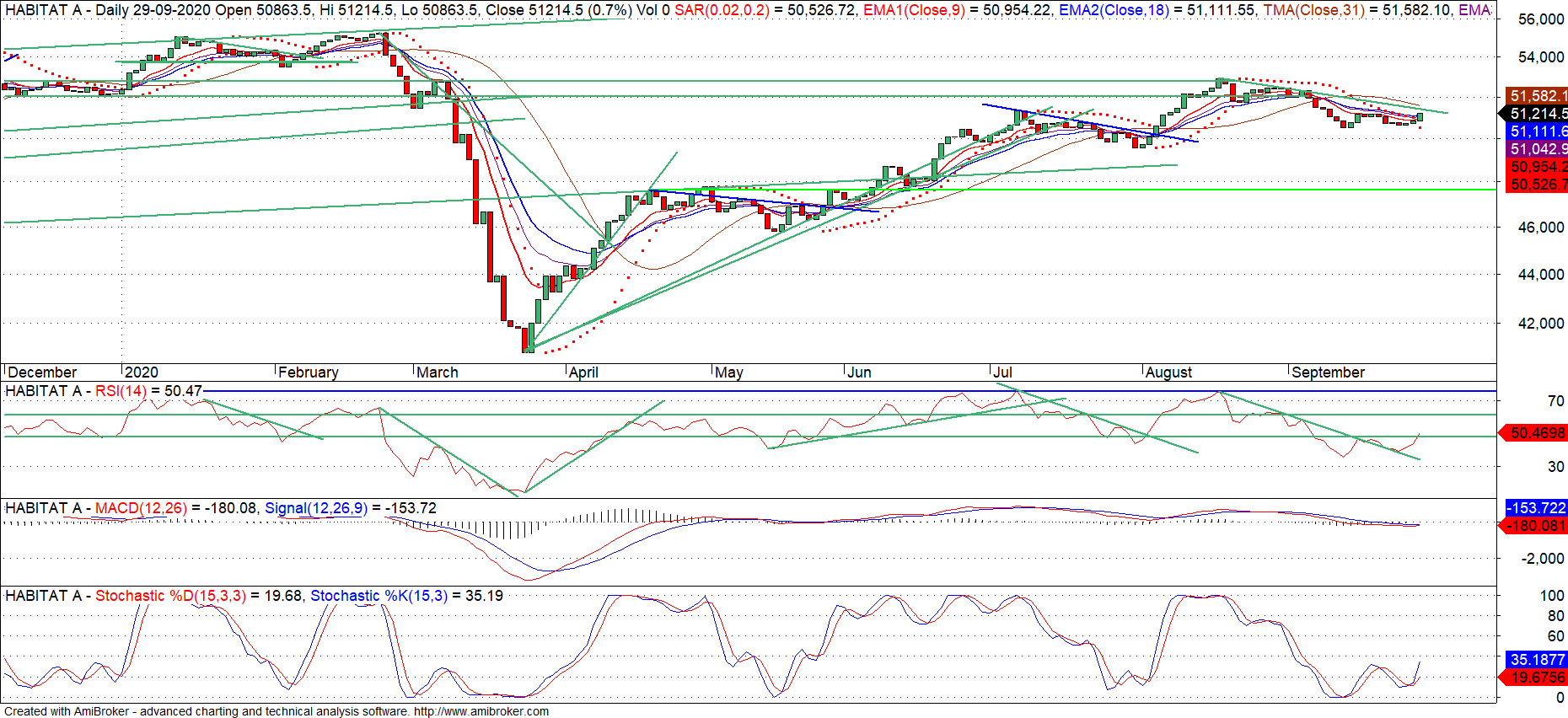The height and width of the screenshot is (718, 1568).
Task: Click the blue -153.722 Signal value tag
Action: click(1537, 508)
